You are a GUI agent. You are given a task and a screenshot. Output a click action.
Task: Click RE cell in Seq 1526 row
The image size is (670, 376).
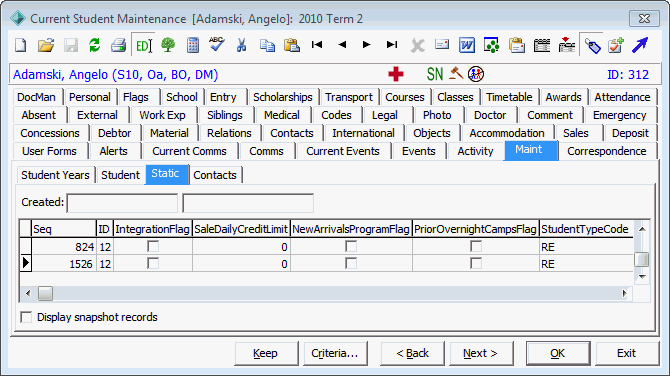(x=586, y=264)
